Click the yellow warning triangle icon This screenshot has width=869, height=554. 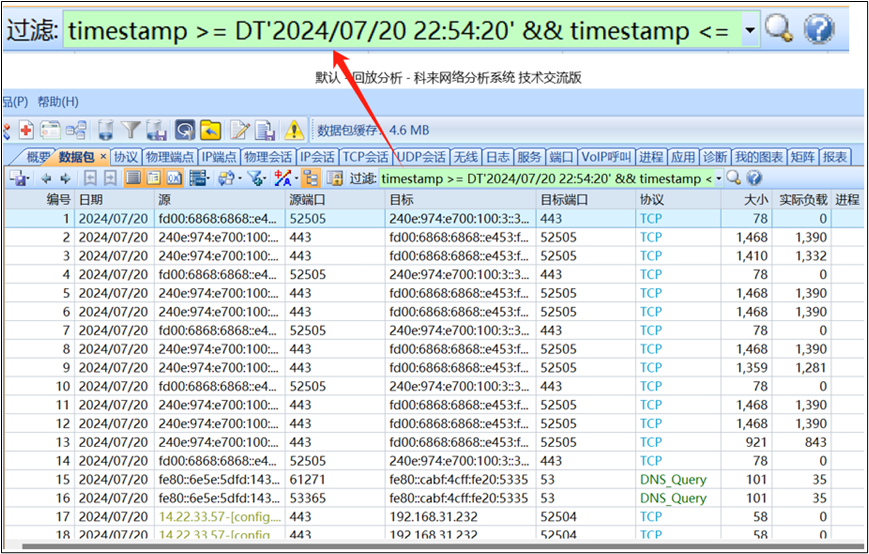pos(294,130)
